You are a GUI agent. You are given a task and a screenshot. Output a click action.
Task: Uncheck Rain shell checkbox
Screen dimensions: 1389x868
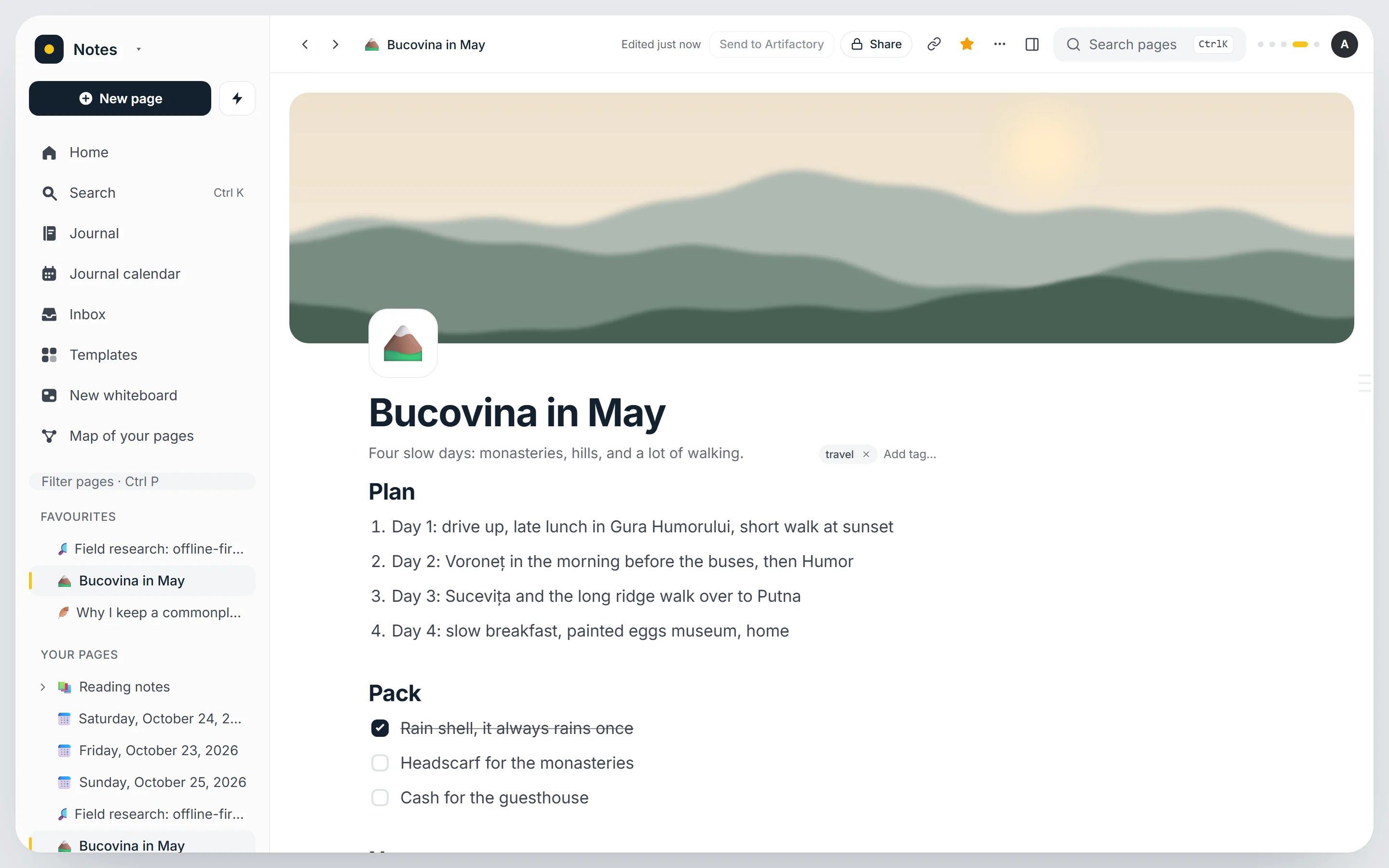pos(380,728)
